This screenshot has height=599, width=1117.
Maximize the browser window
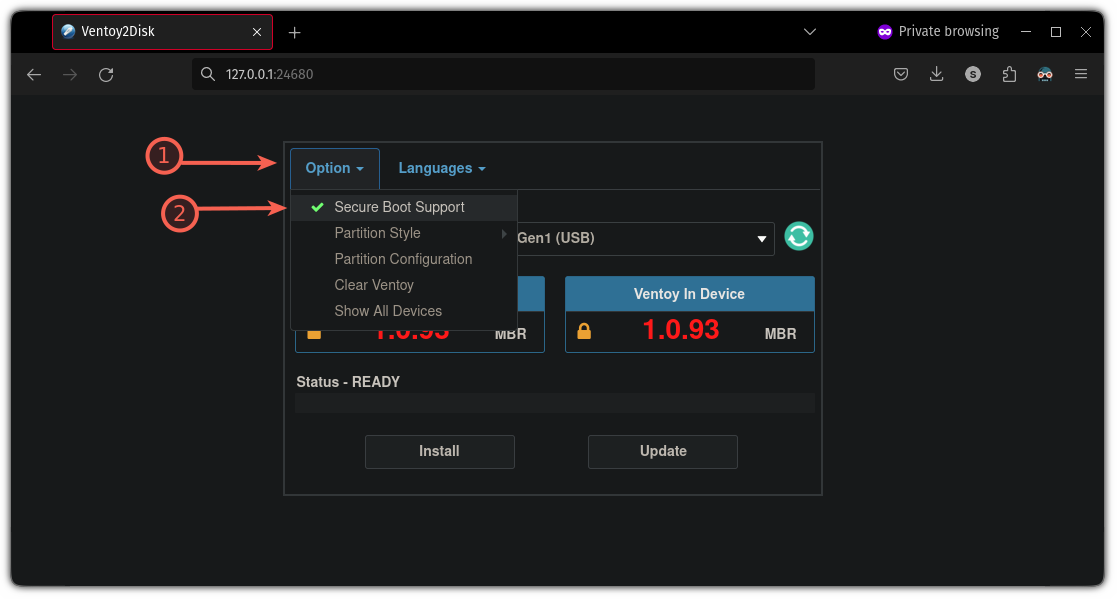coord(1056,32)
